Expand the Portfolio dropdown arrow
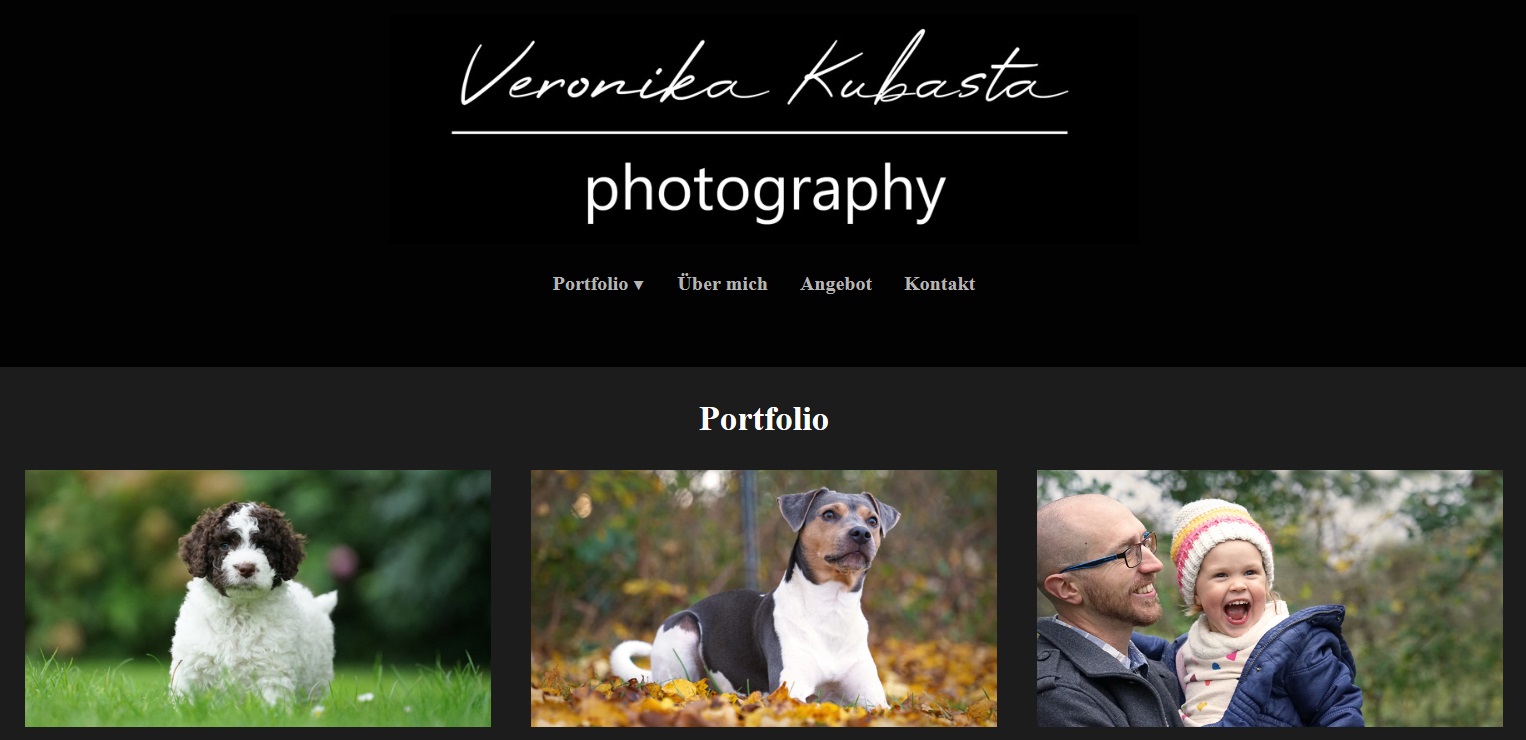Screen dimensions: 1526x740 (638, 285)
